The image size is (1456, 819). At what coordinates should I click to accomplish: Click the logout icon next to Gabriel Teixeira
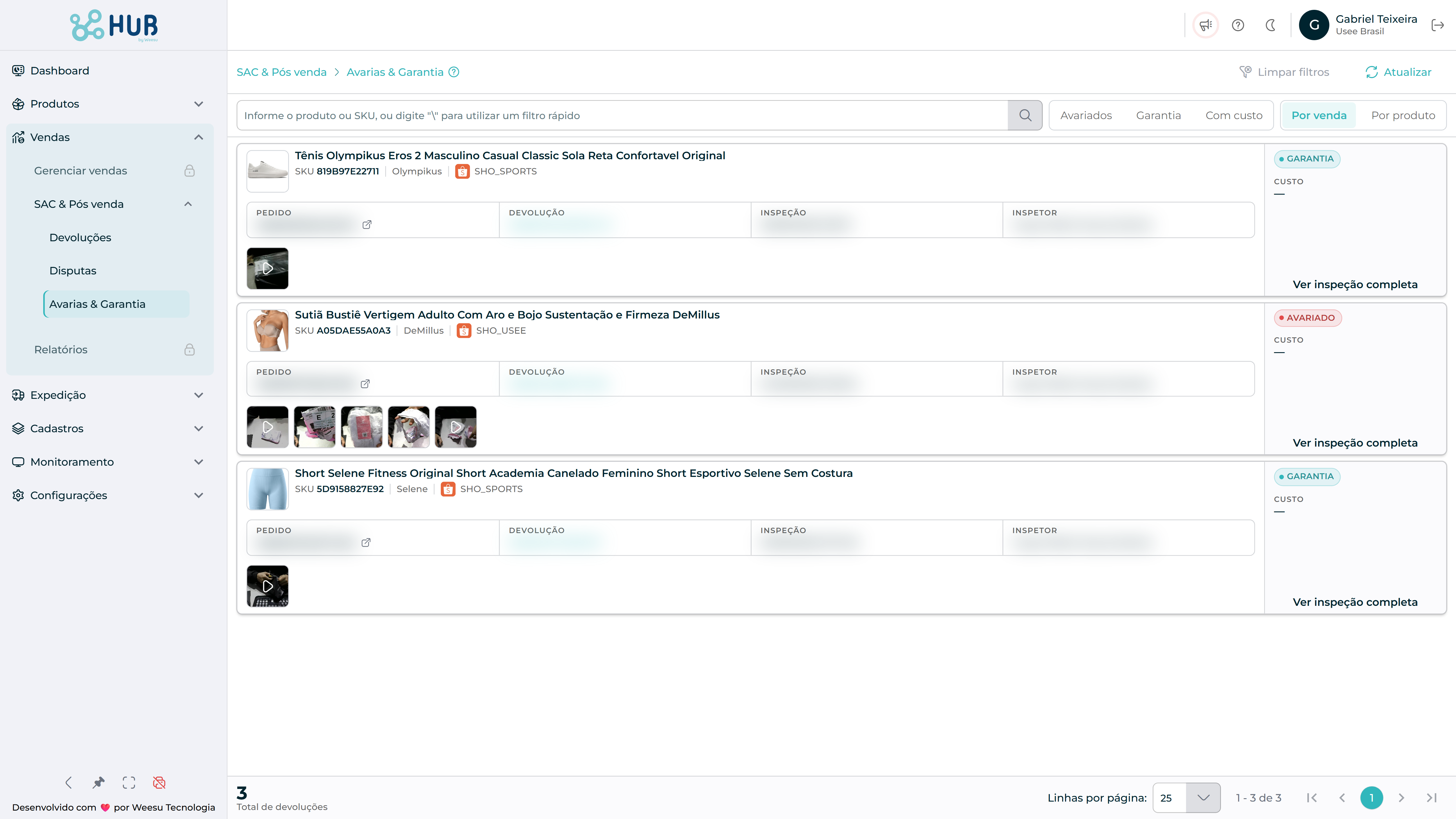tap(1438, 26)
